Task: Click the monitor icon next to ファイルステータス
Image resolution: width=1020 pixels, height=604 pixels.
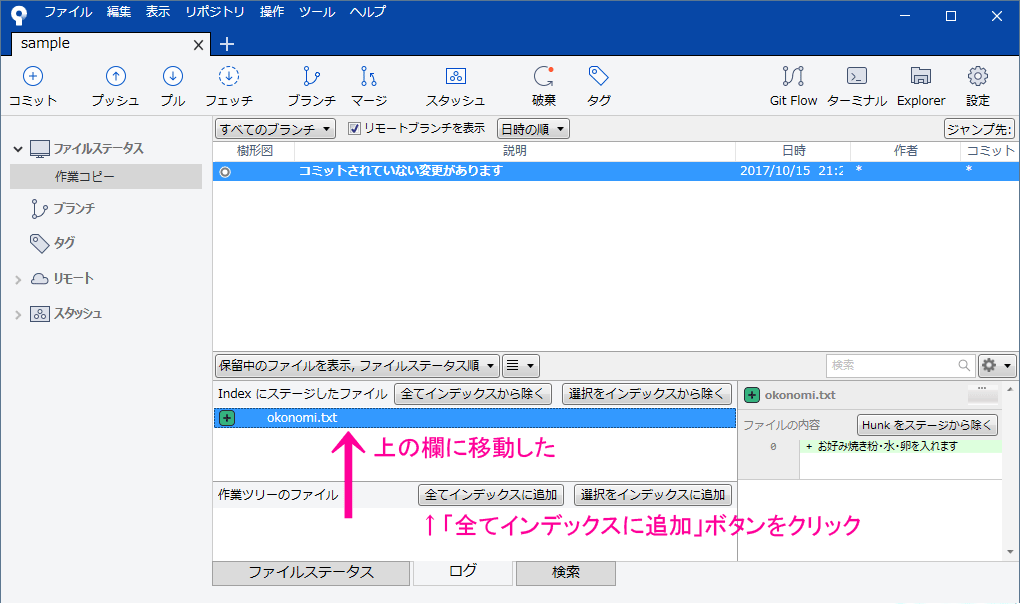Action: click(x=40, y=149)
